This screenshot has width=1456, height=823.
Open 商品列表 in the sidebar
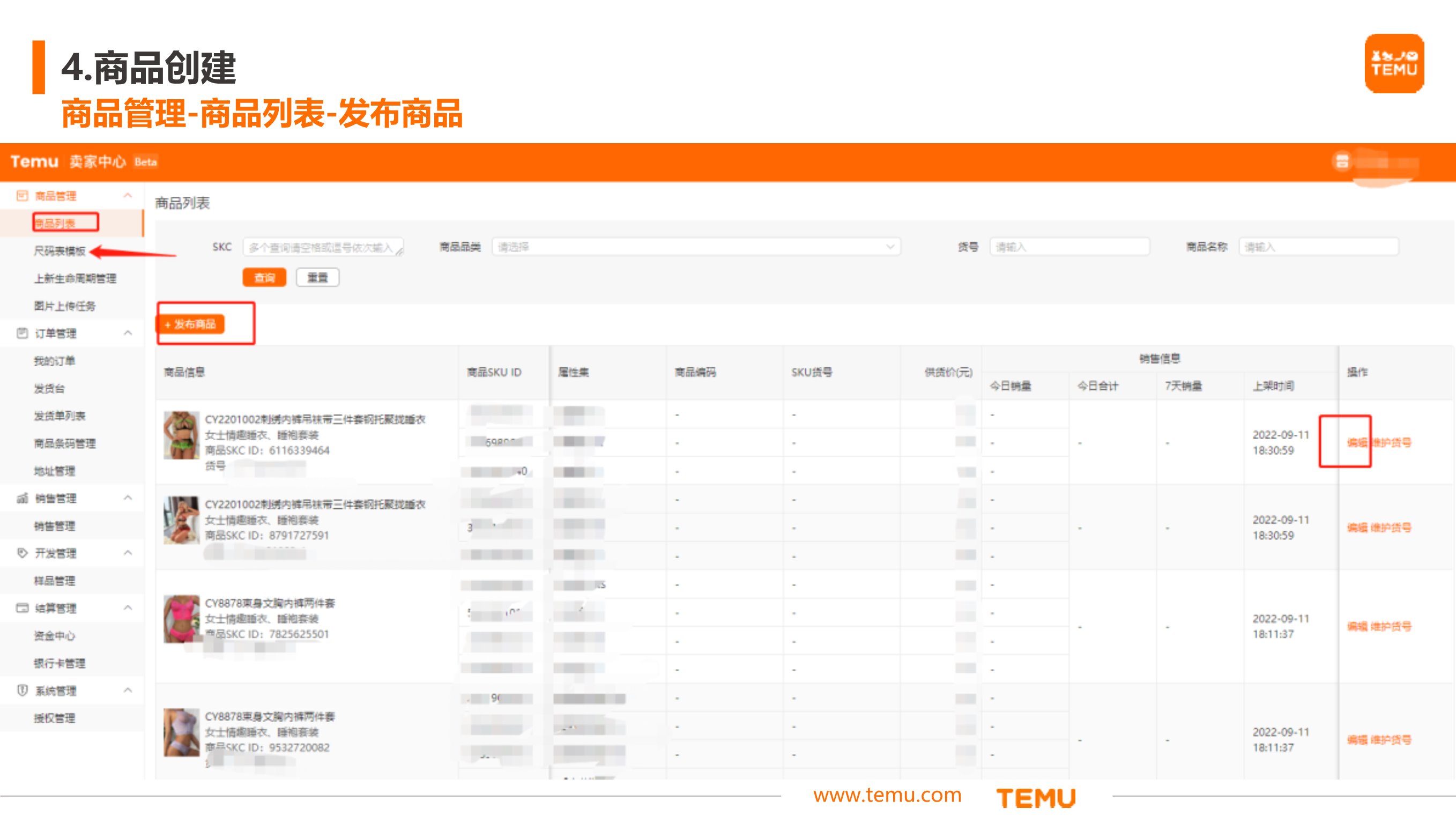tap(55, 223)
